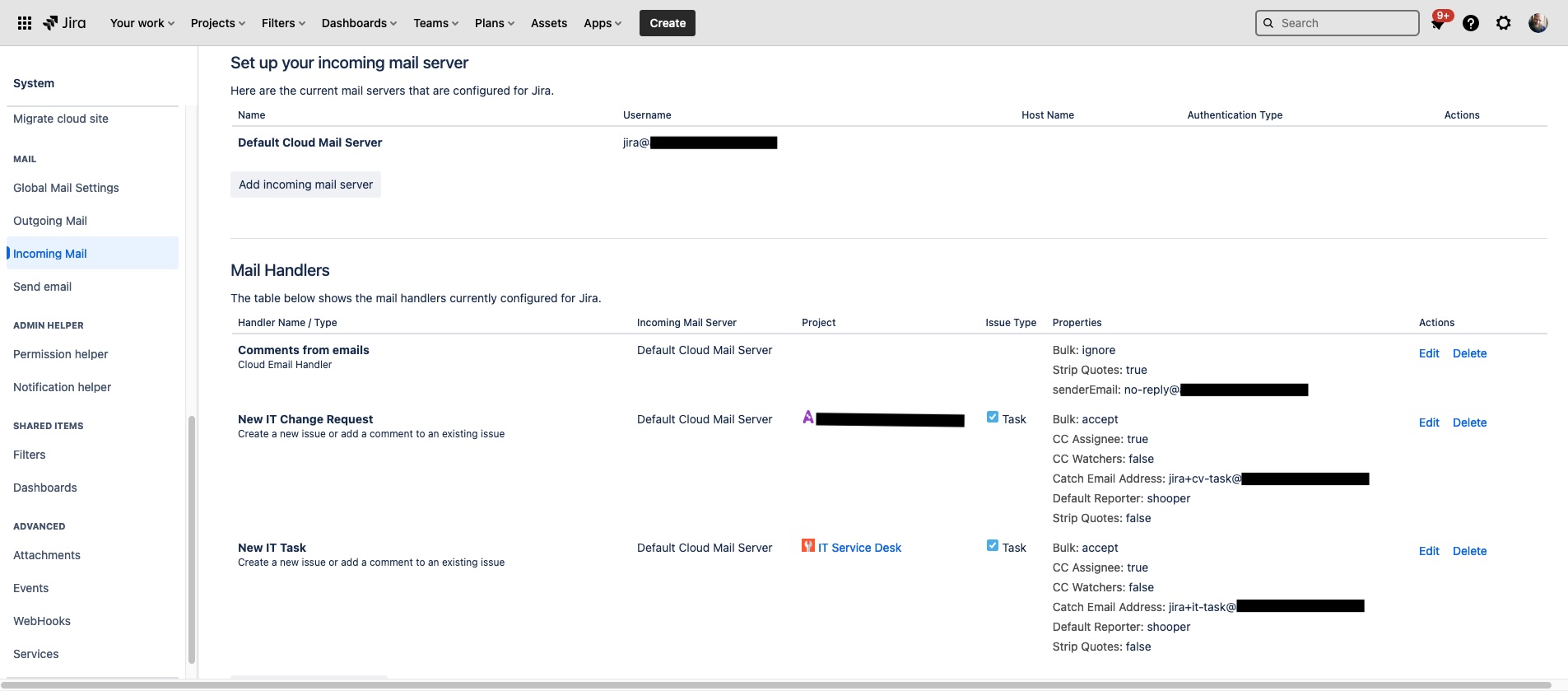This screenshot has height=691, width=1568.
Task: Open the notifications bell icon
Action: [1438, 24]
